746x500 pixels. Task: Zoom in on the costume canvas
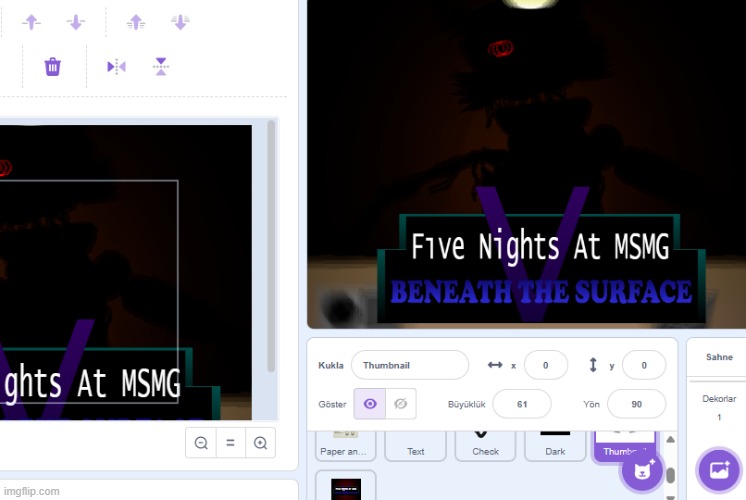tap(260, 443)
